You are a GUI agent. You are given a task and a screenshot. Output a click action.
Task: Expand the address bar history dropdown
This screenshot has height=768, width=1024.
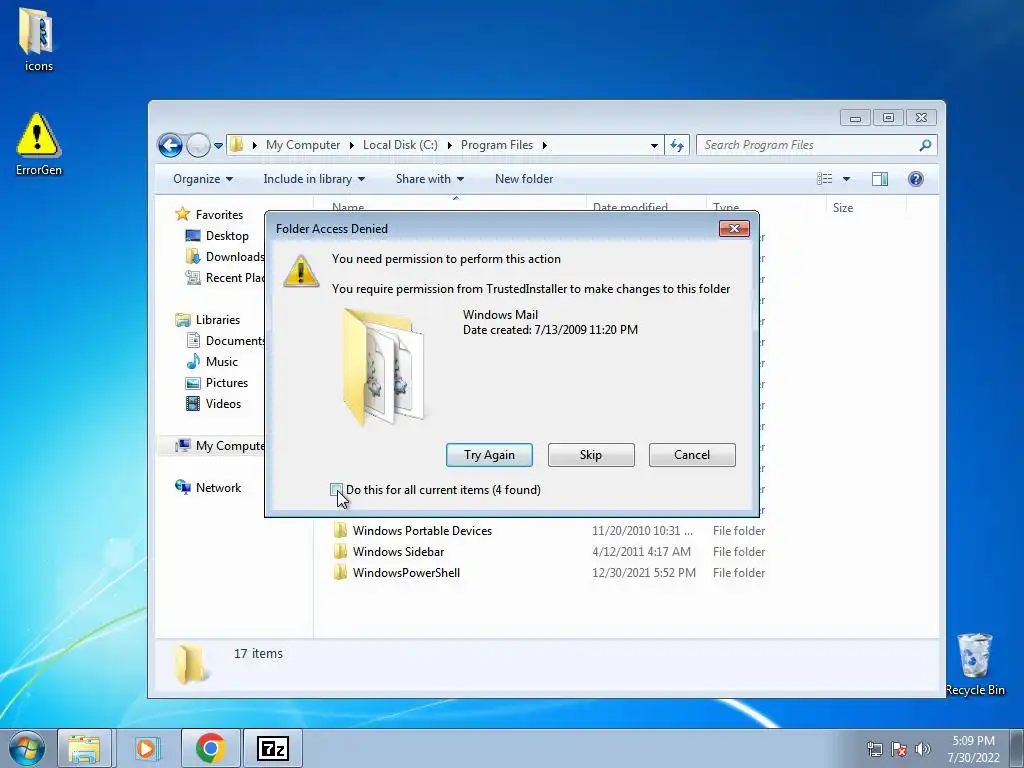654,146
